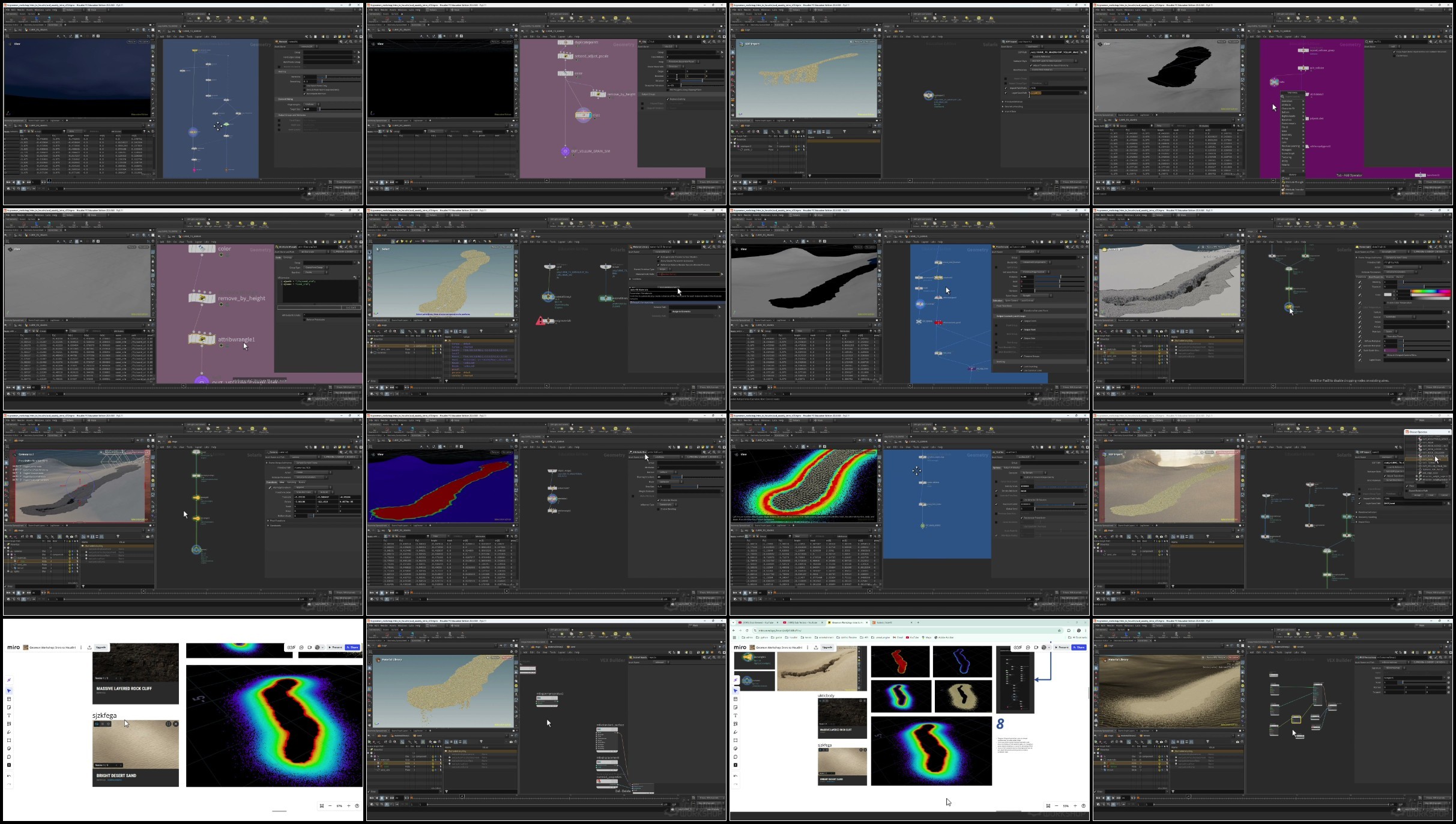The height and width of the screenshot is (824, 1456).
Task: Bookmark the page using Chrome's star icon
Action: [1059, 630]
